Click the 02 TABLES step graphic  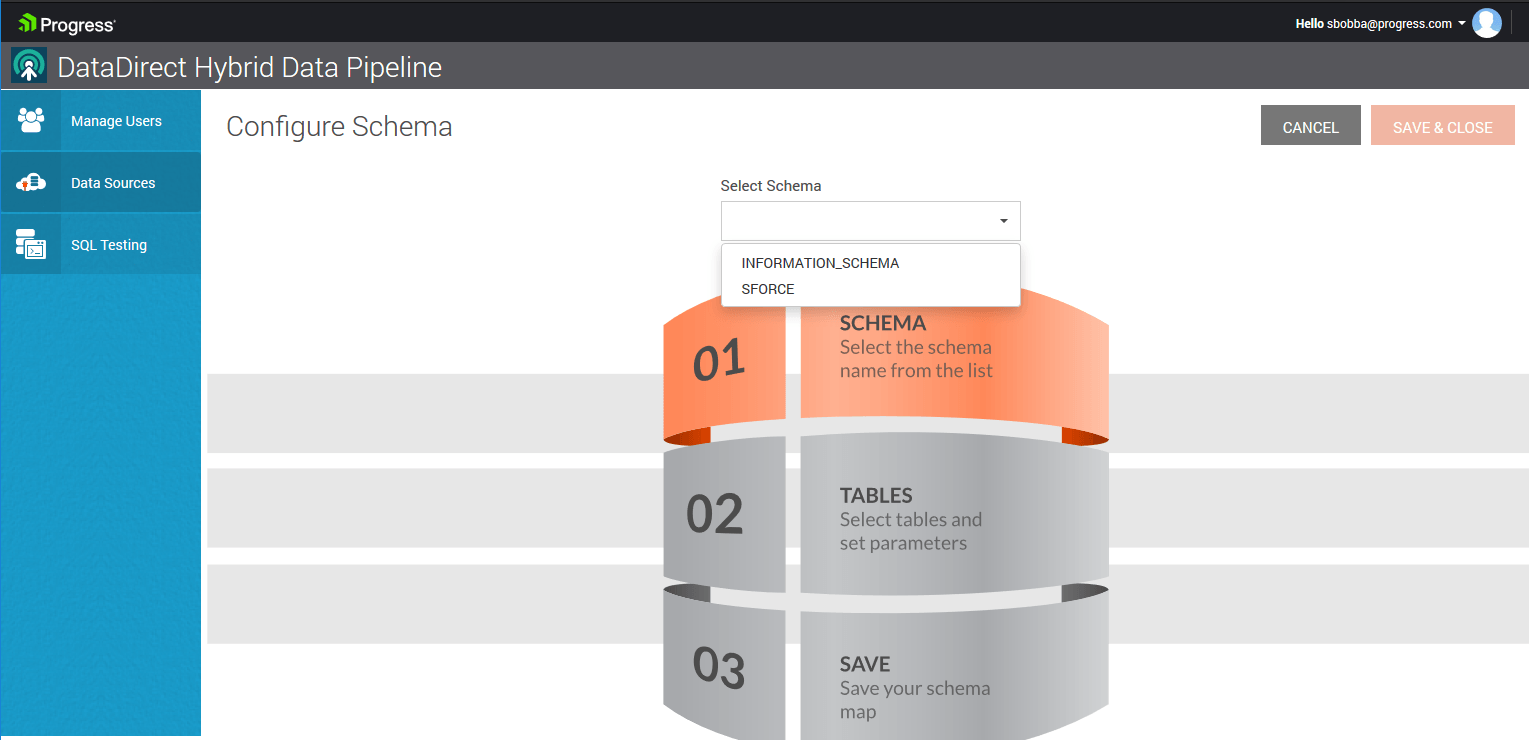coord(886,514)
